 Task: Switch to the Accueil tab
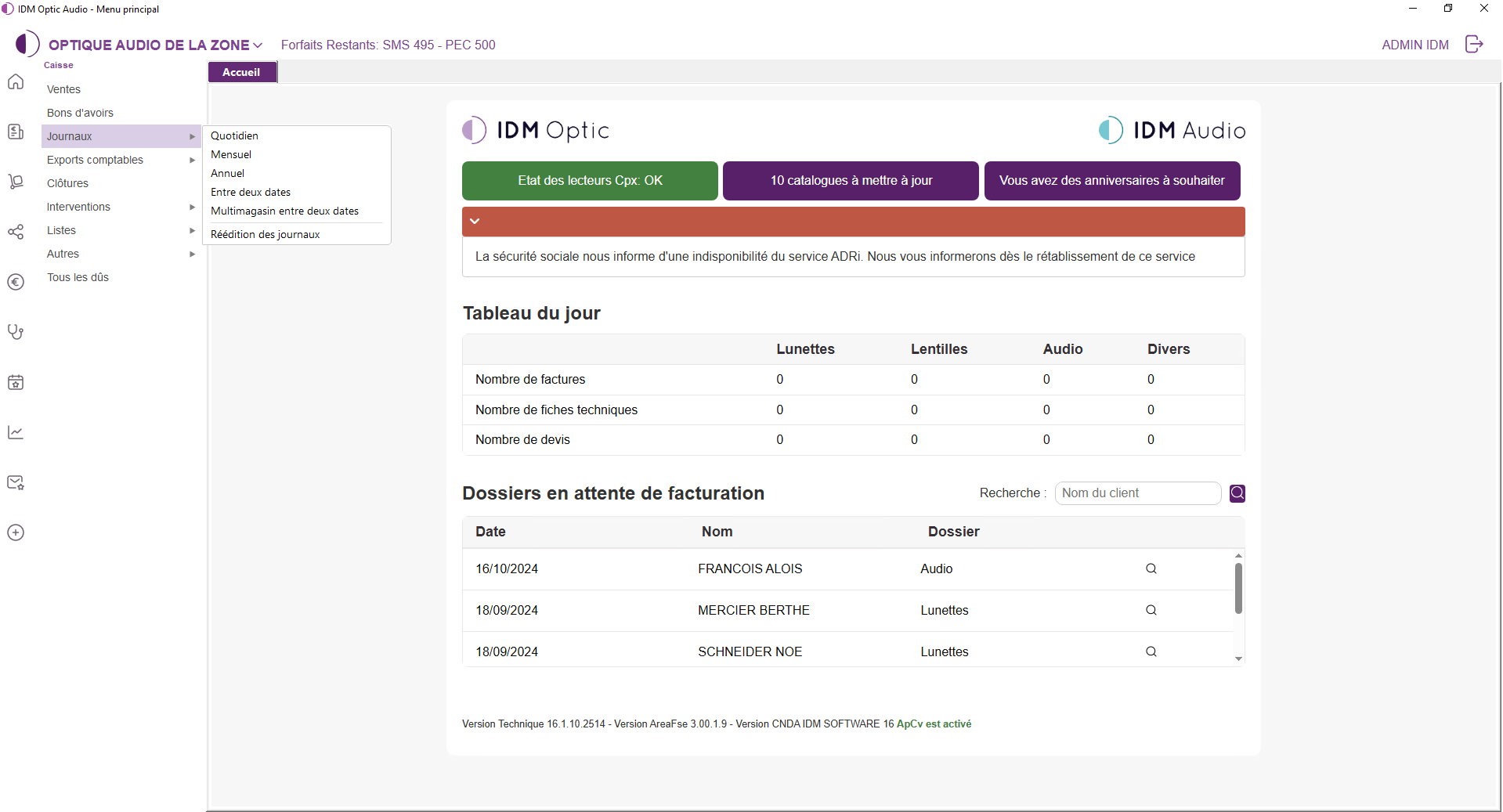click(x=241, y=71)
